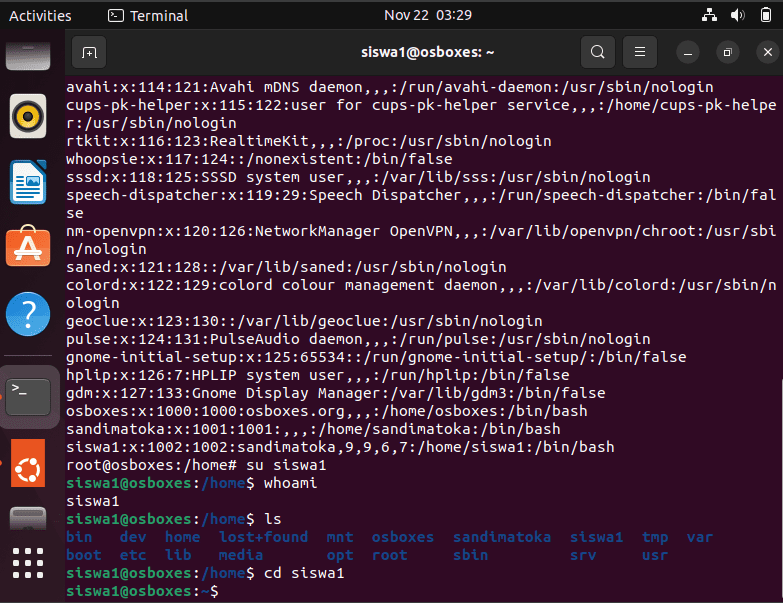Click the terminal scrollbar on right edge

click(x=781, y=489)
